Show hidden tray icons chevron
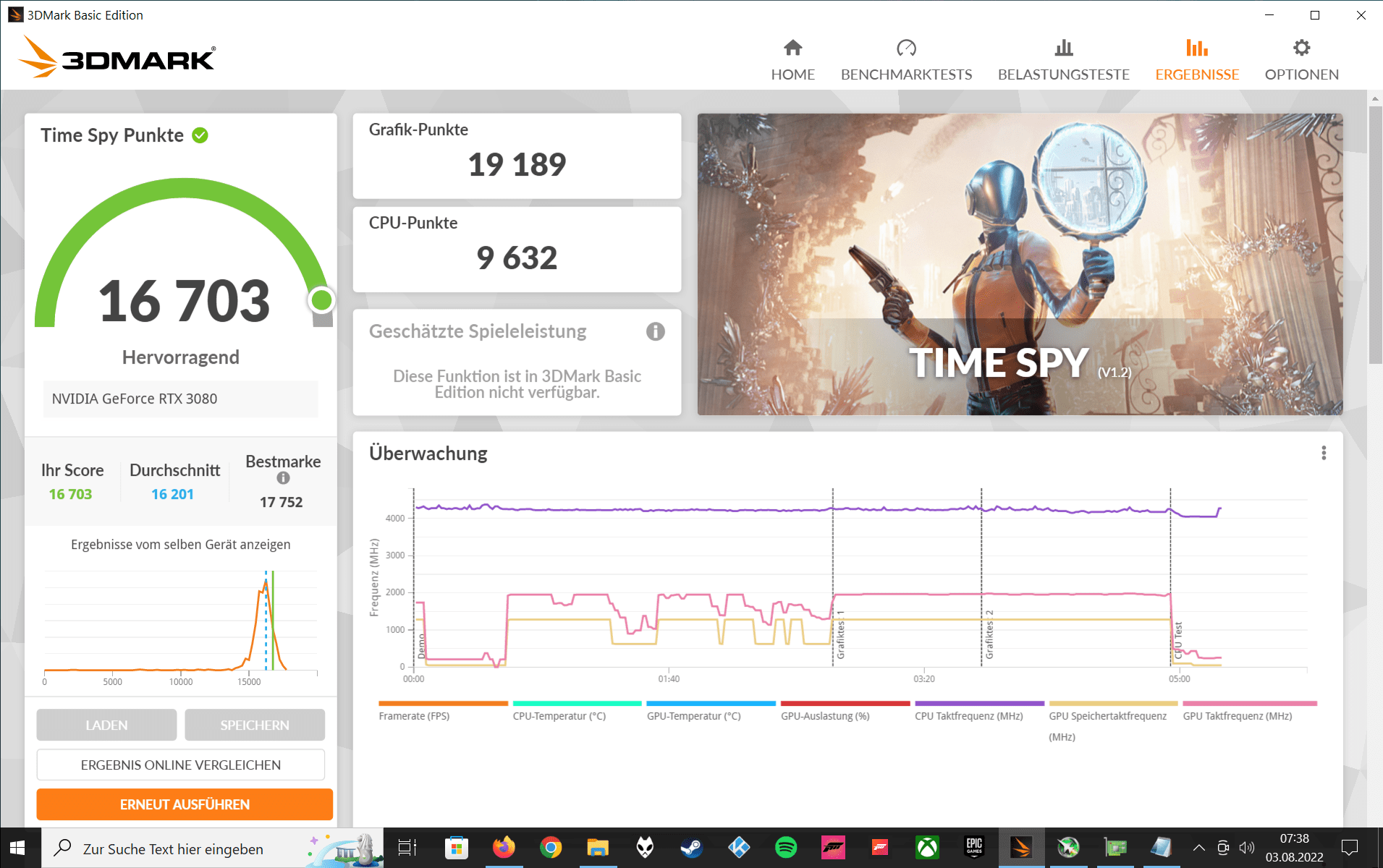This screenshot has height=868, width=1383. 1199,848
